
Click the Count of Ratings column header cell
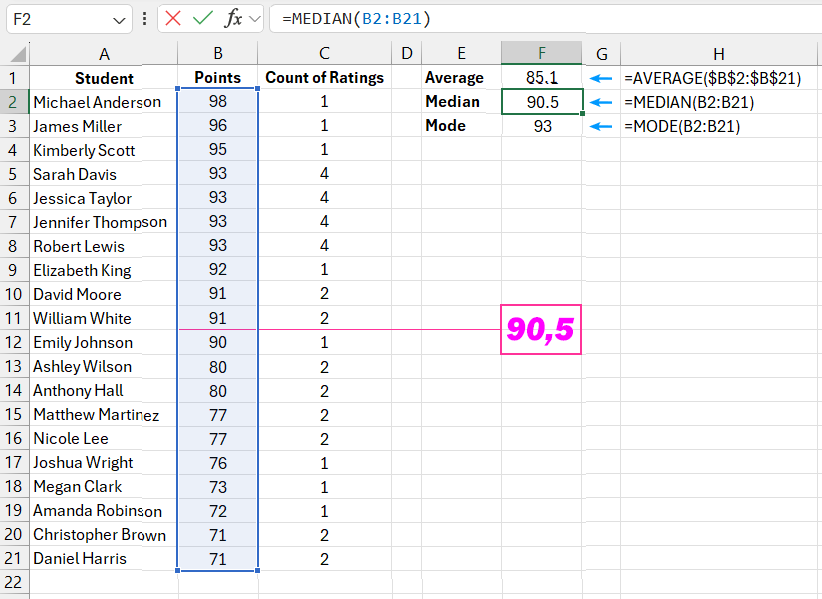323,77
